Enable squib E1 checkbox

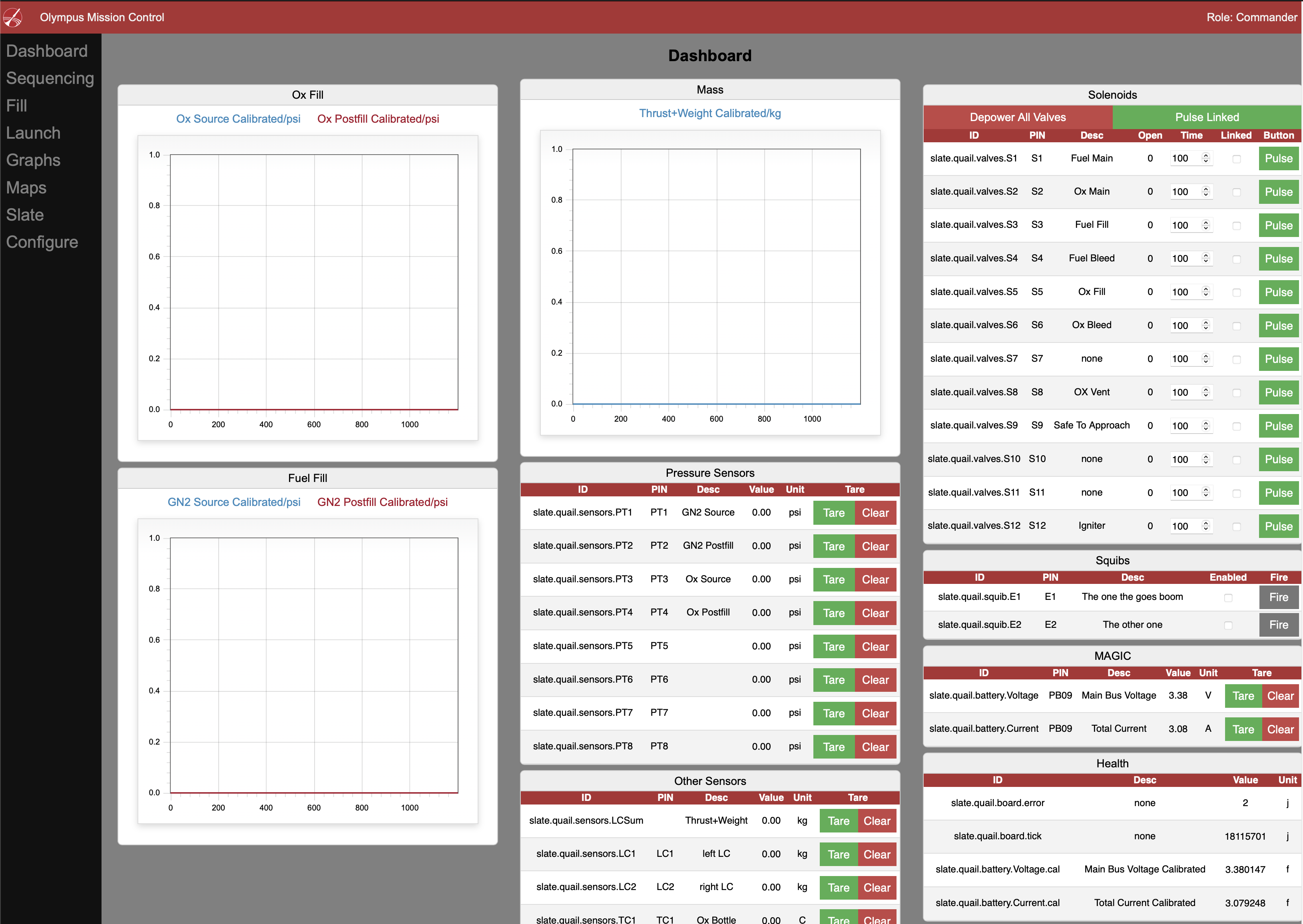click(x=1228, y=598)
